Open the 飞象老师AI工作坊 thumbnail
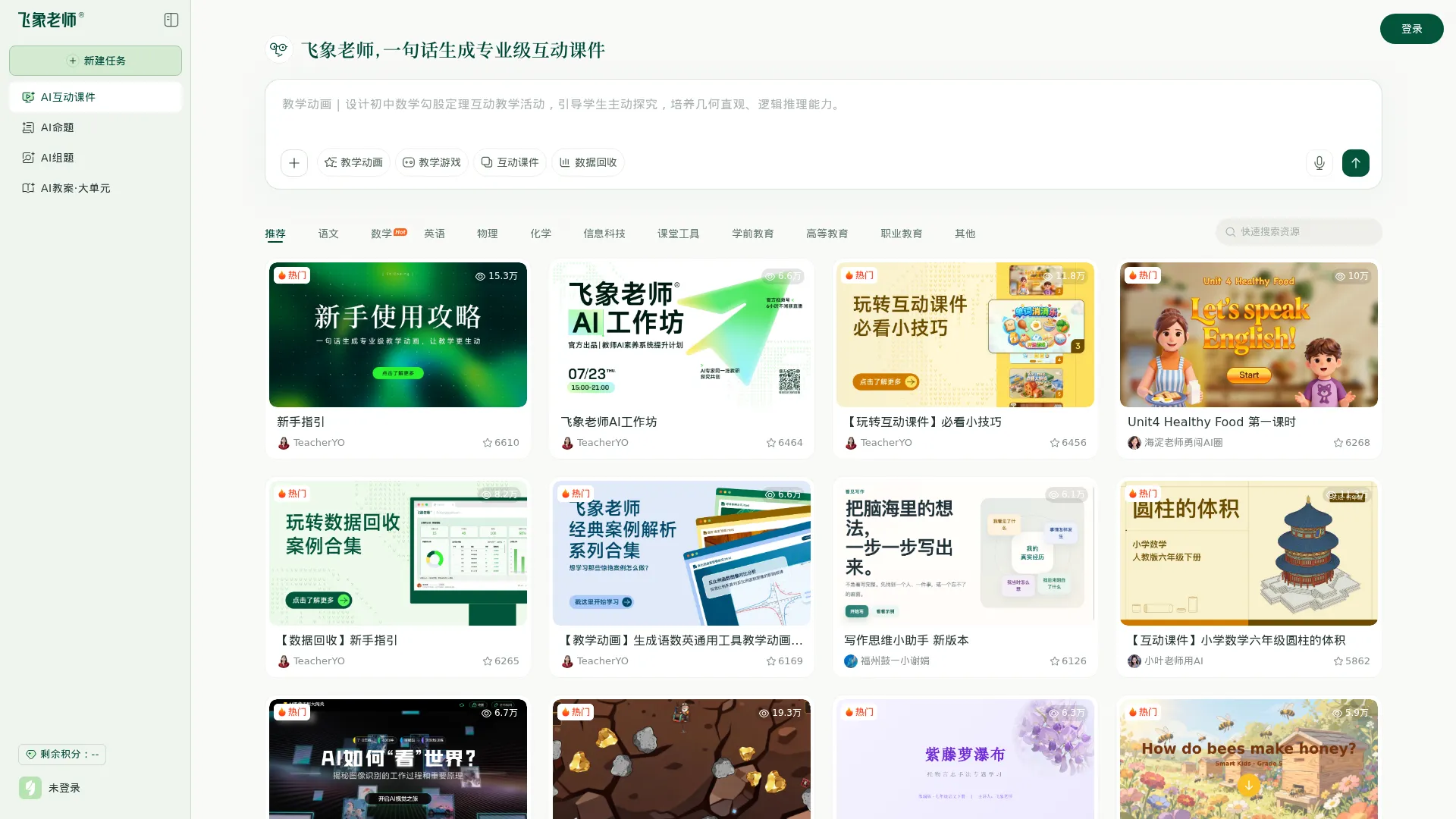 (x=682, y=334)
